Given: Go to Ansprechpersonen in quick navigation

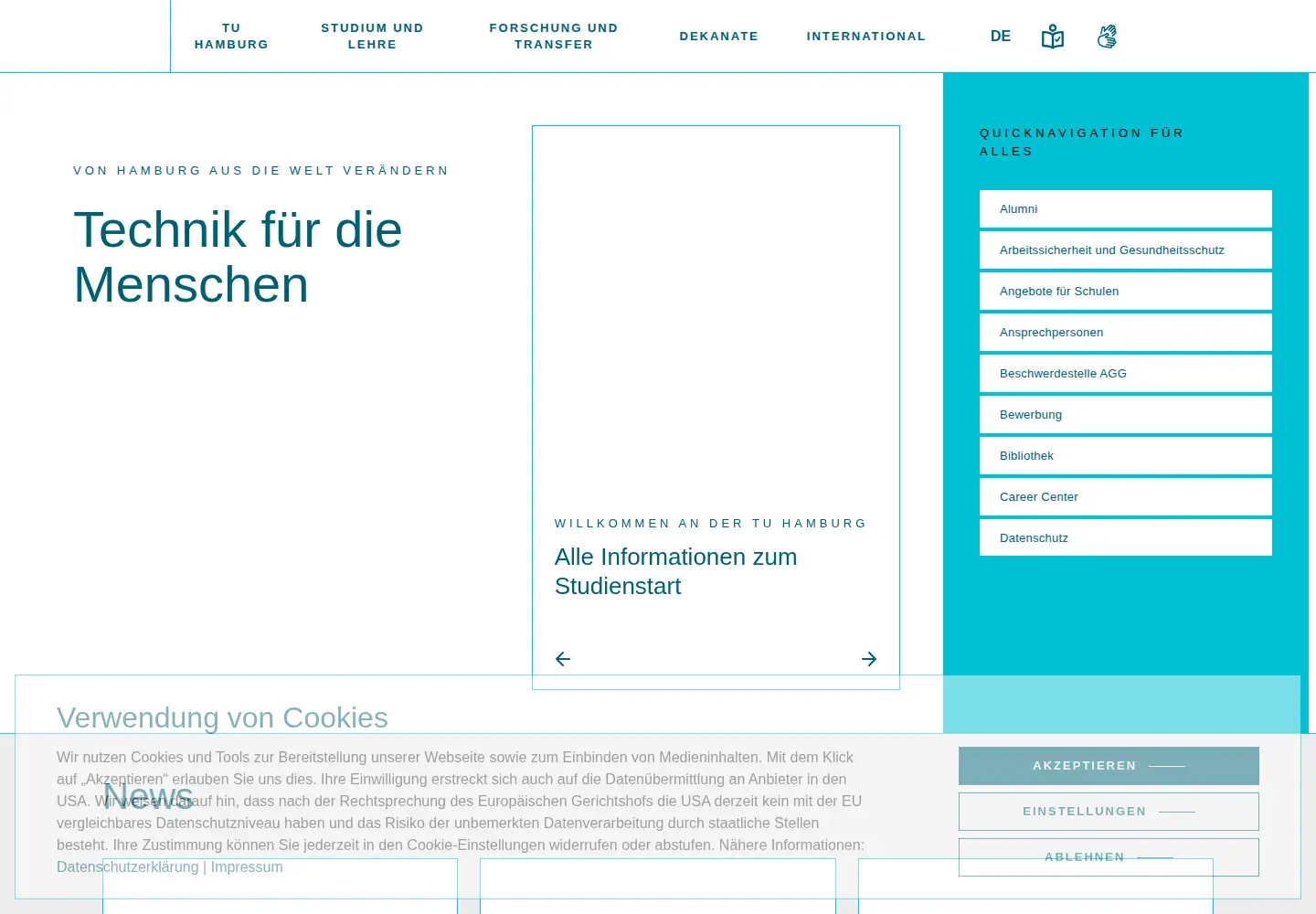Looking at the screenshot, I should pos(1126,332).
